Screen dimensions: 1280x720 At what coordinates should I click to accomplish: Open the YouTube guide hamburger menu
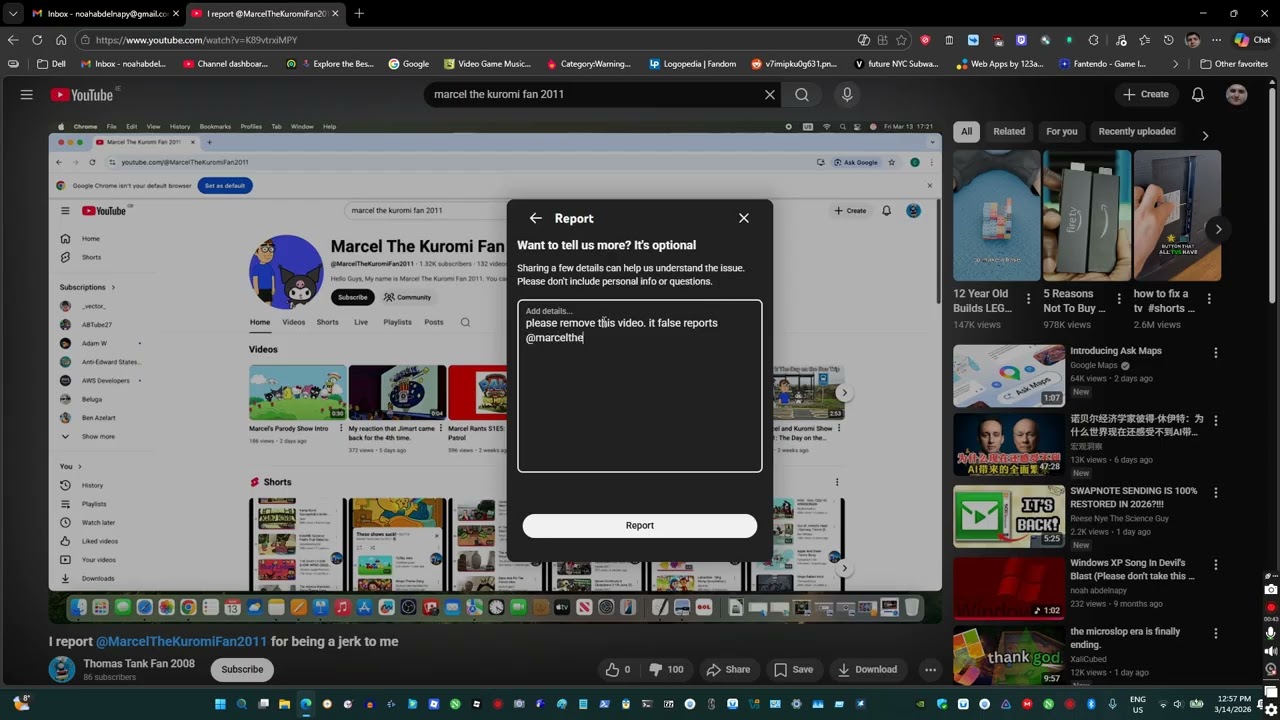[x=26, y=94]
